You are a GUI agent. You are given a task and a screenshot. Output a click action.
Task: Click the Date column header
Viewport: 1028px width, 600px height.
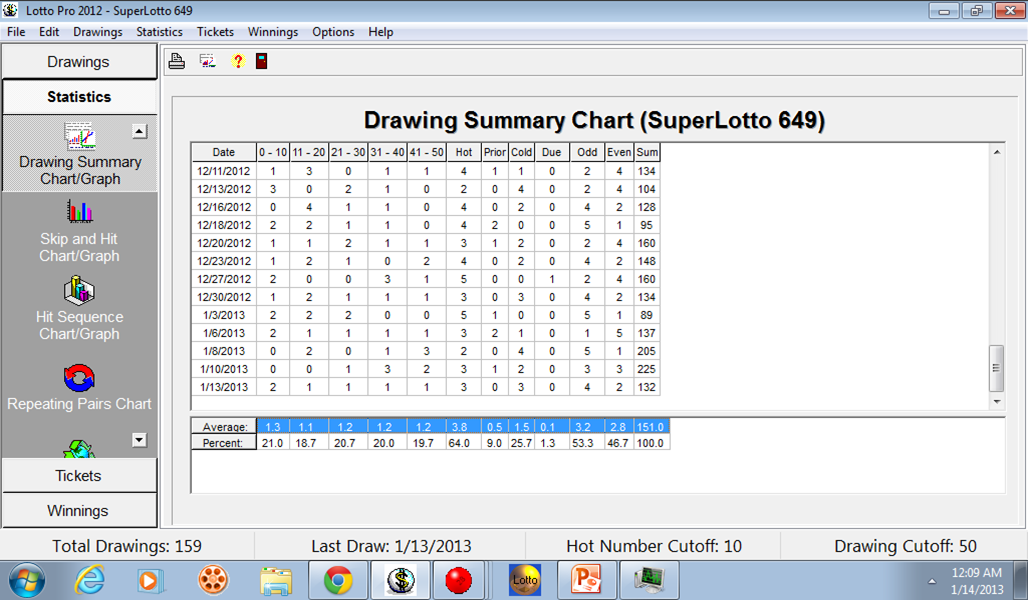click(x=224, y=152)
